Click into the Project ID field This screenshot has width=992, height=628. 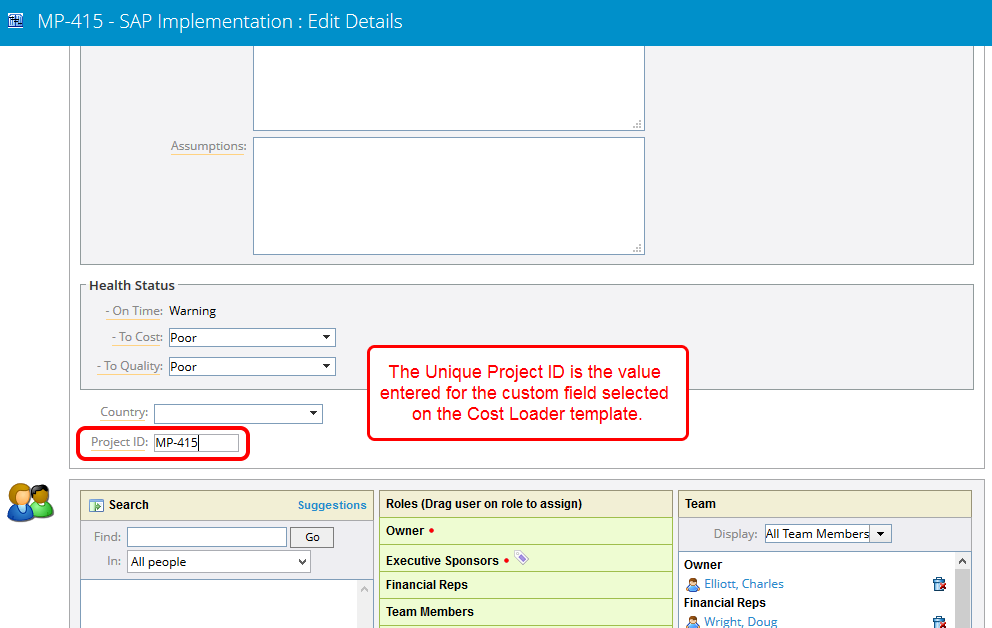[196, 443]
